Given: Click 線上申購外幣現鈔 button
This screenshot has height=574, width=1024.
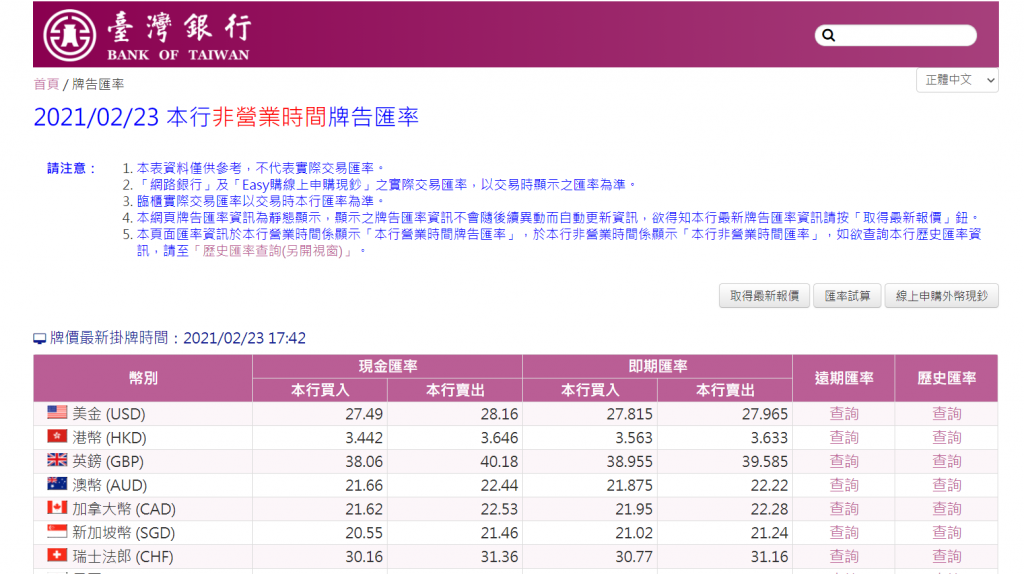Looking at the screenshot, I should [x=941, y=296].
